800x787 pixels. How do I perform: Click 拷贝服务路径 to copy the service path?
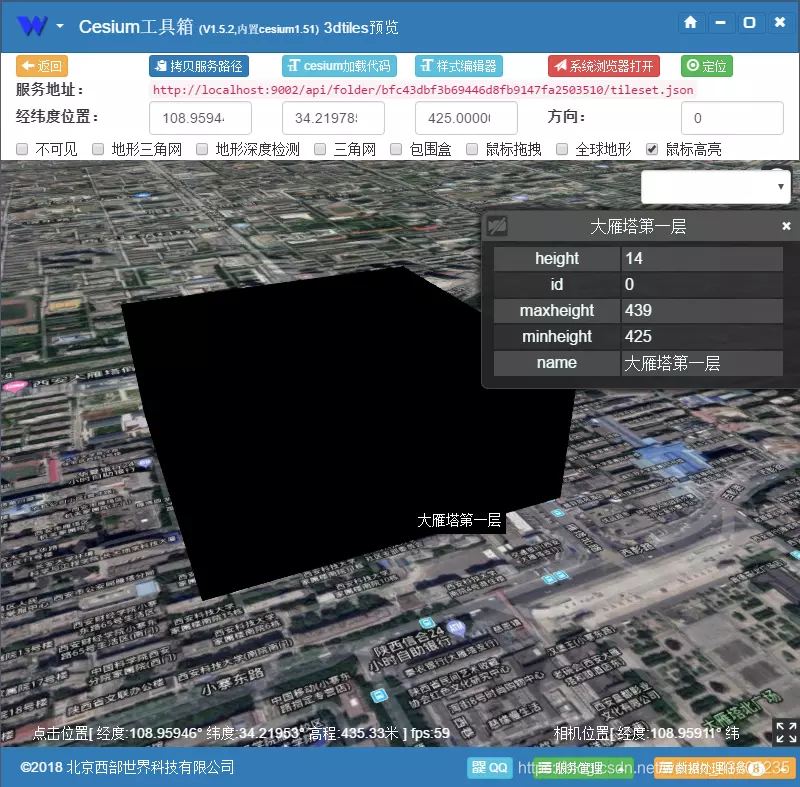coord(199,66)
